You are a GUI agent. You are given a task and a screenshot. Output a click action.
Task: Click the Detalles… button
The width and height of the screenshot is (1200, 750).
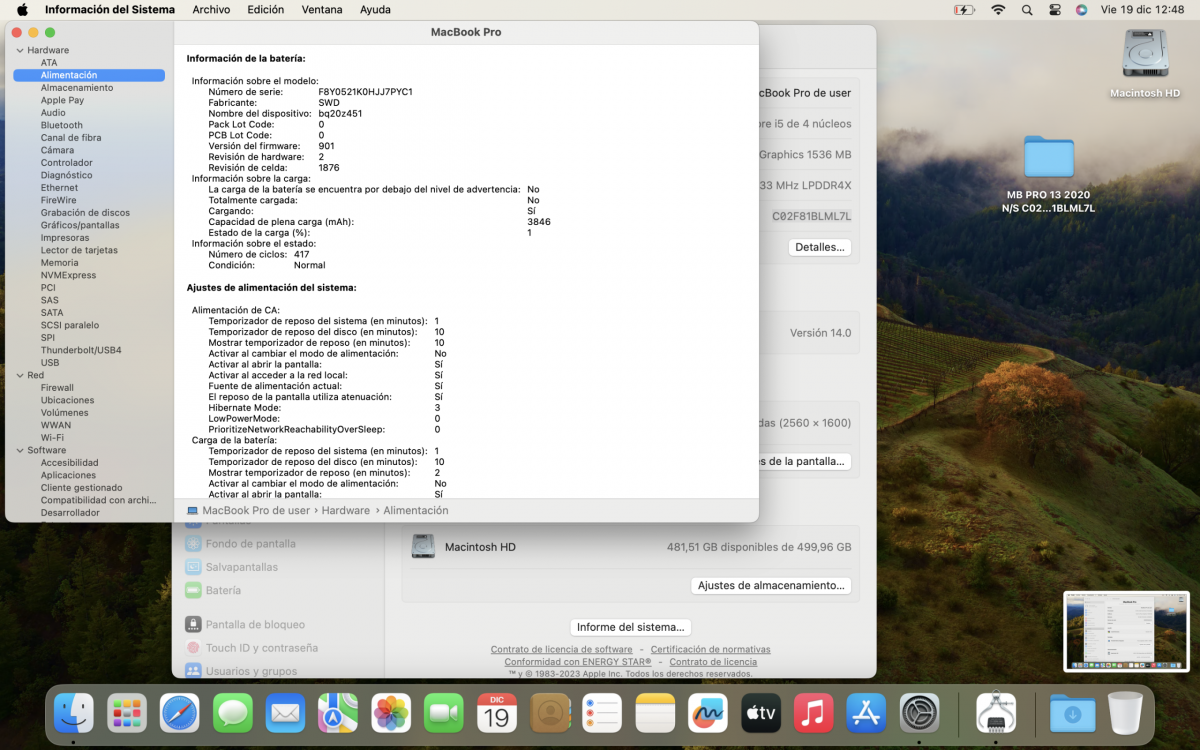coord(819,247)
